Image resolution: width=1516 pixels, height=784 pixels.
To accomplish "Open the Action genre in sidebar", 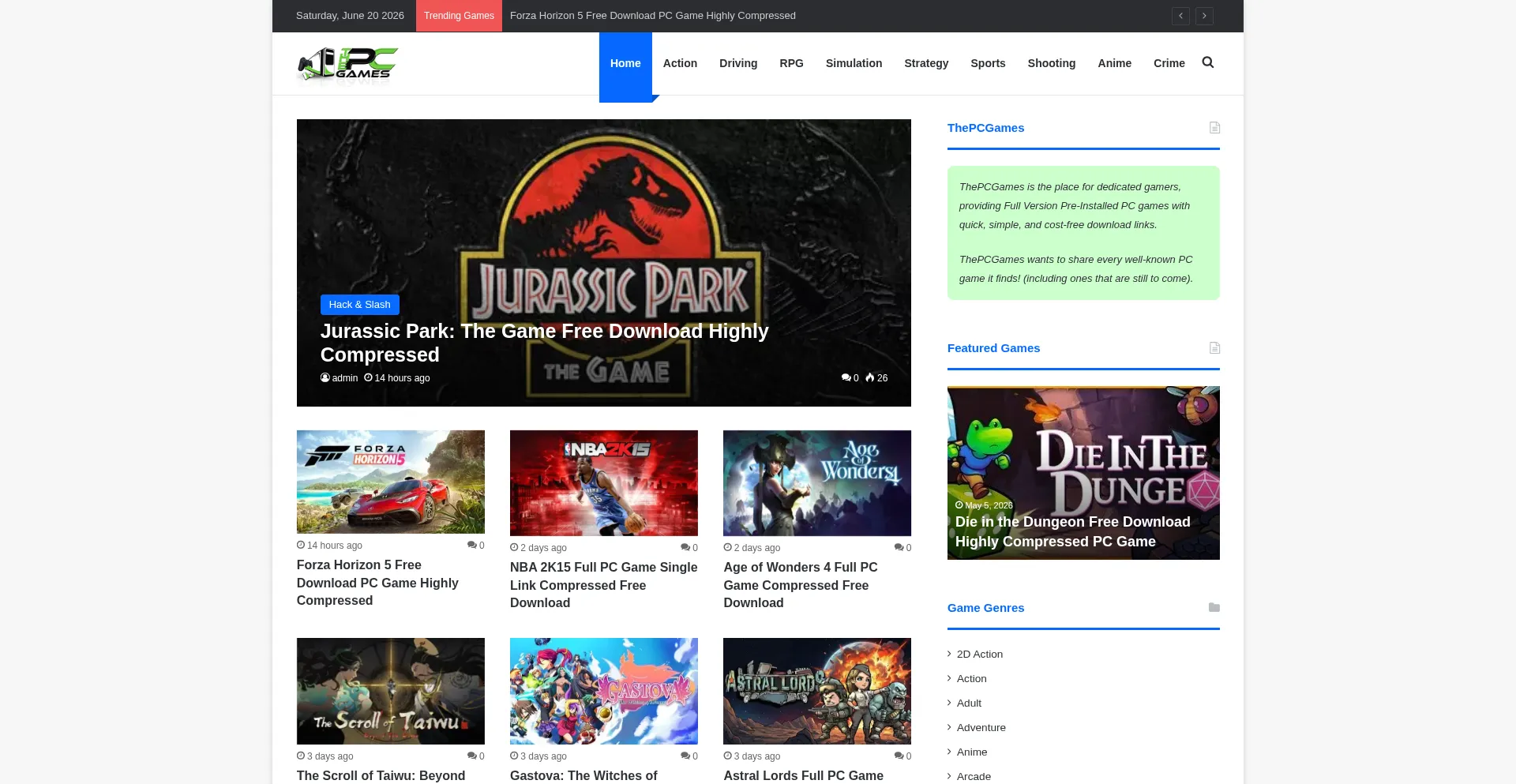I will 971,679.
